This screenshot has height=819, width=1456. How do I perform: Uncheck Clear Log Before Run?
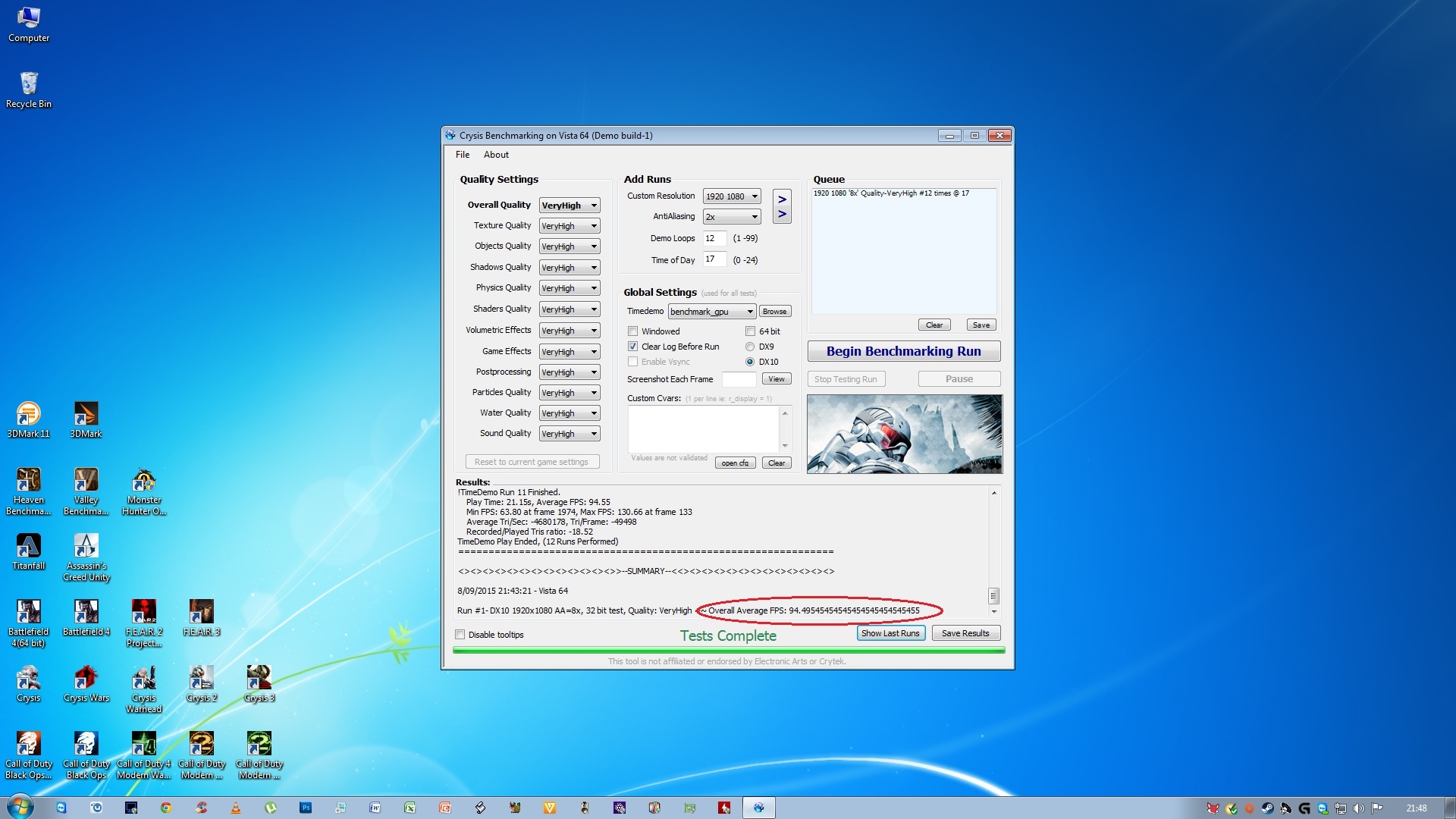pos(632,347)
